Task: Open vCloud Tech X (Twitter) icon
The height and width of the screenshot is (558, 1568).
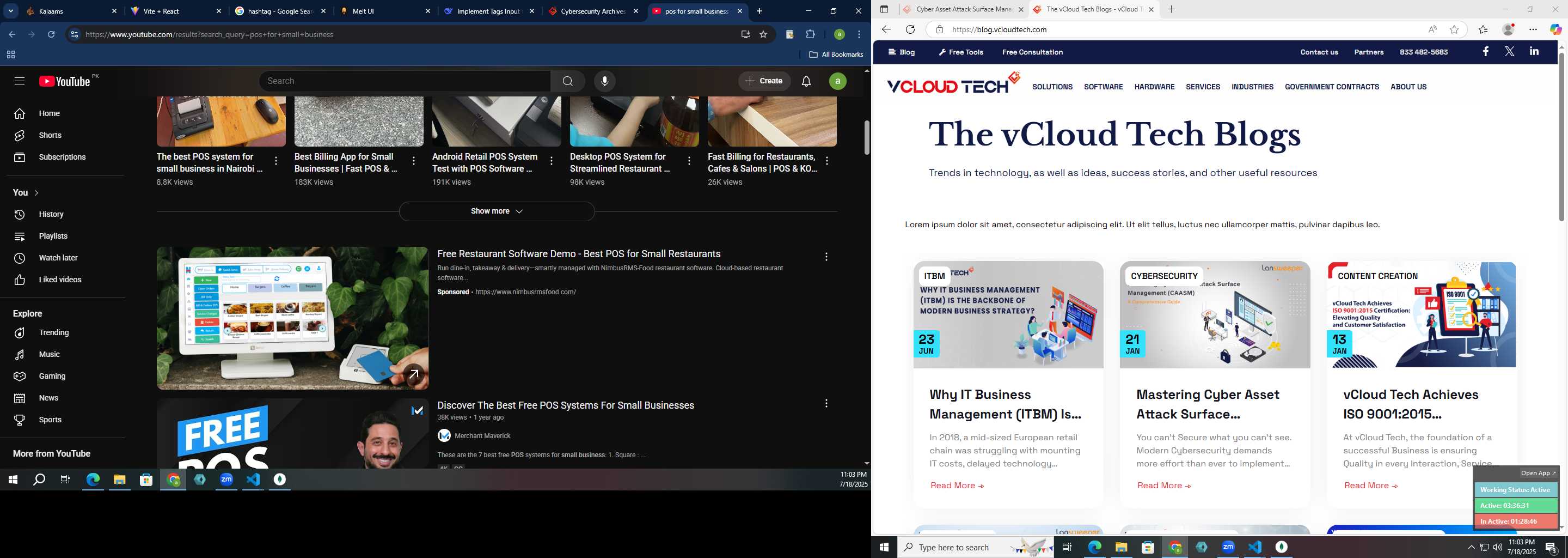Action: coord(1510,52)
